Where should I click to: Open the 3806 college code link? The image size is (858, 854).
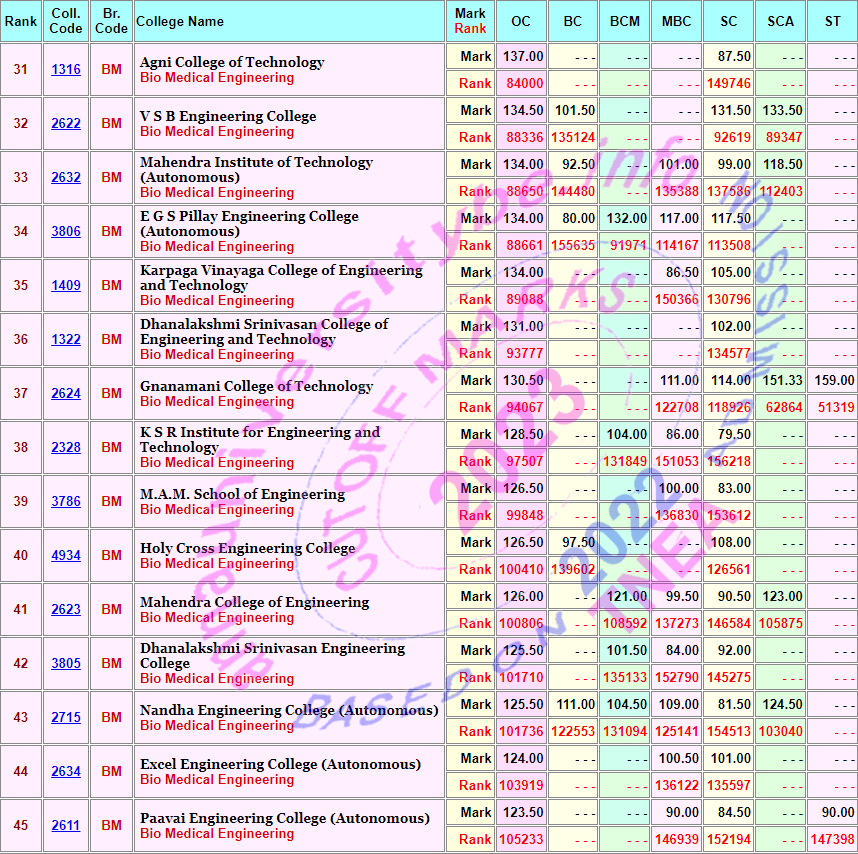tap(66, 232)
